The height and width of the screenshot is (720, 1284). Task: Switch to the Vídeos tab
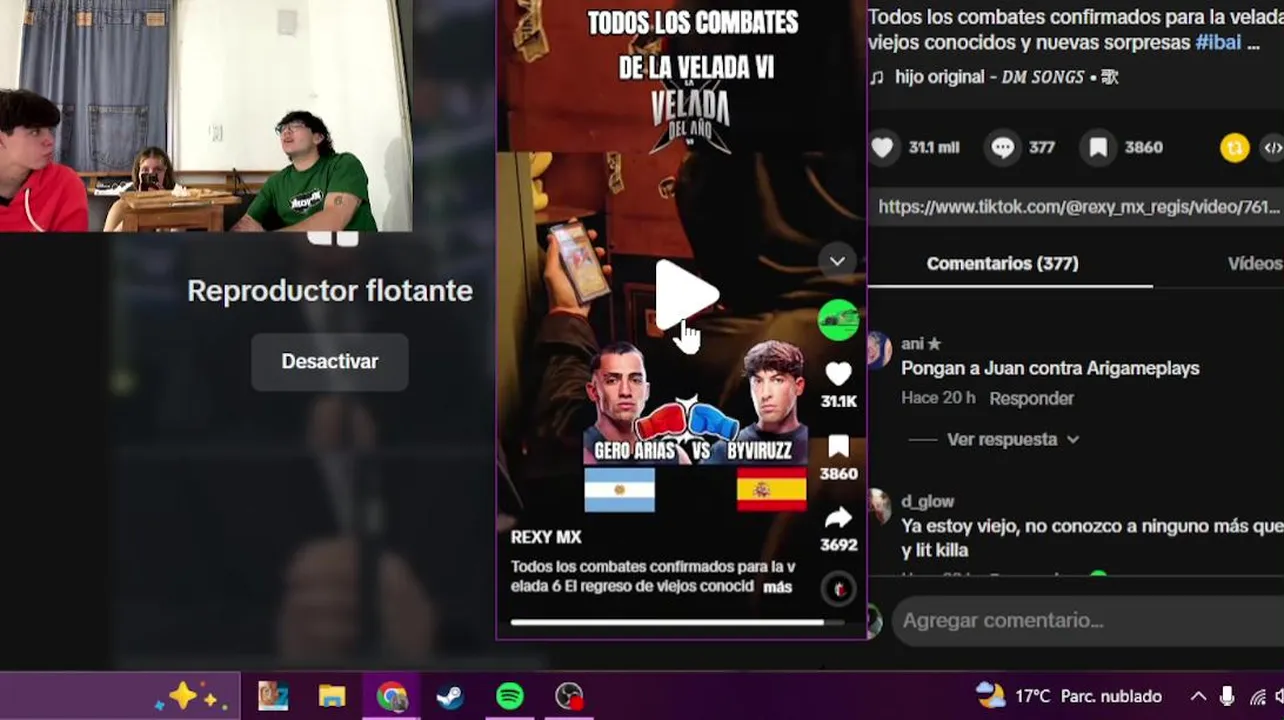pos(1255,264)
